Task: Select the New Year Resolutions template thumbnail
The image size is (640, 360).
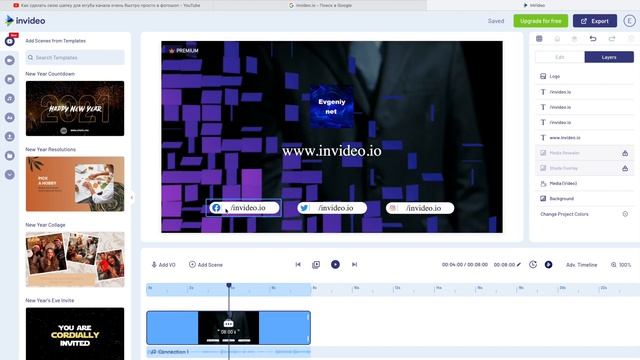Action: point(75,184)
